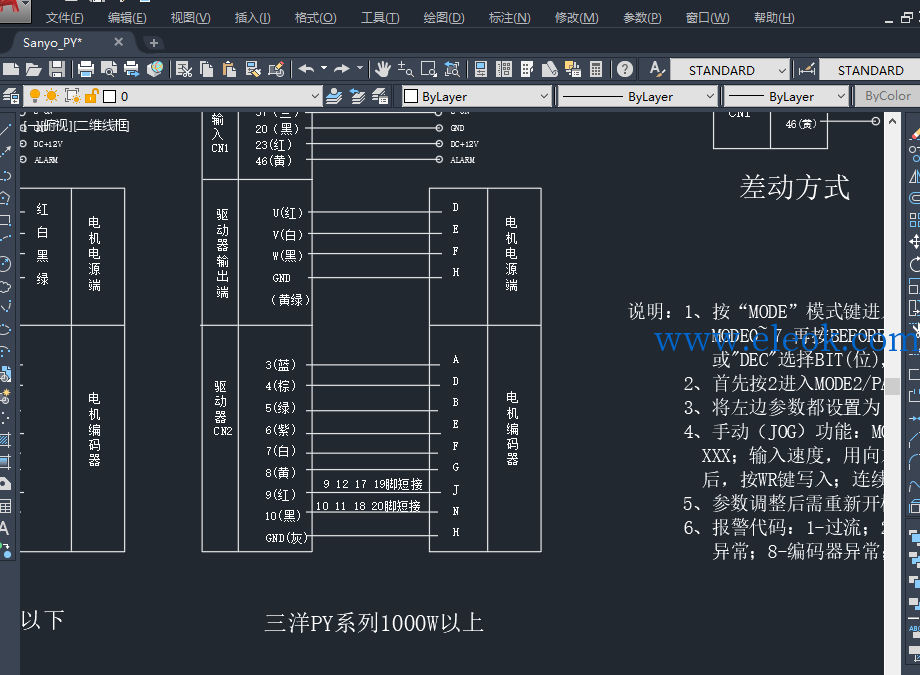Click the Copy toolbar icon
The height and width of the screenshot is (675, 920).
(207, 69)
